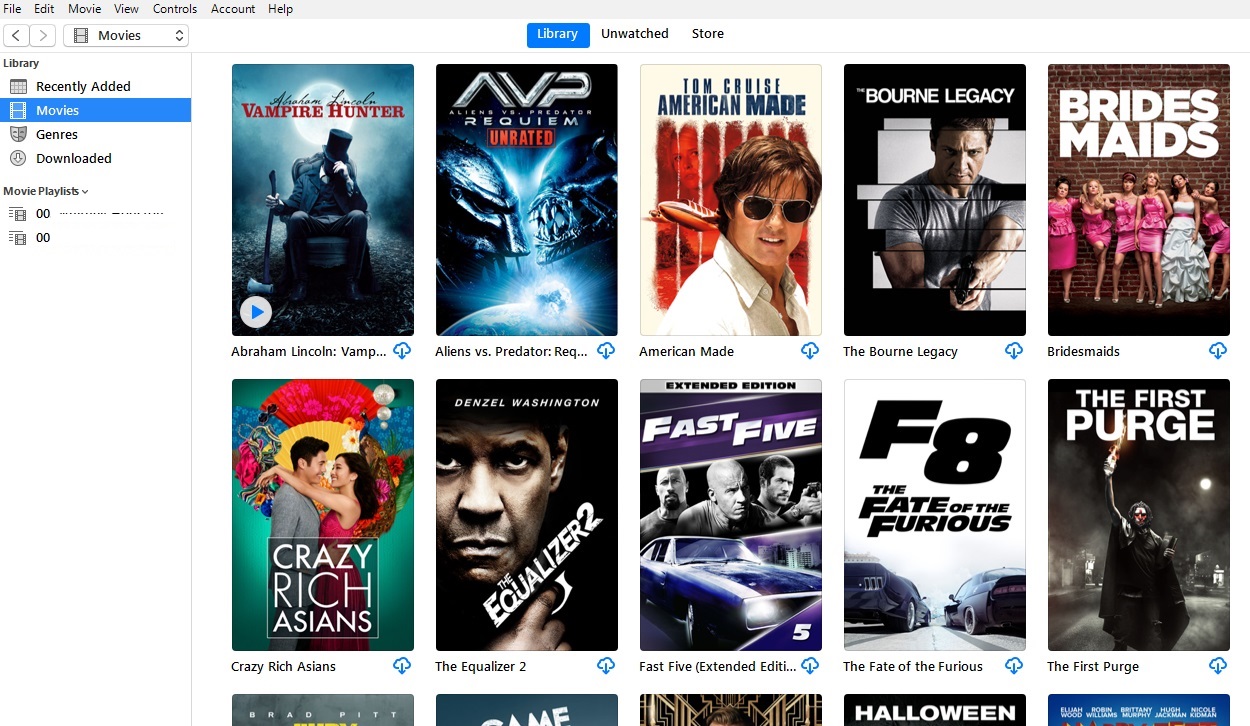
Task: Click the Recently Added grid icon
Action: 18,86
